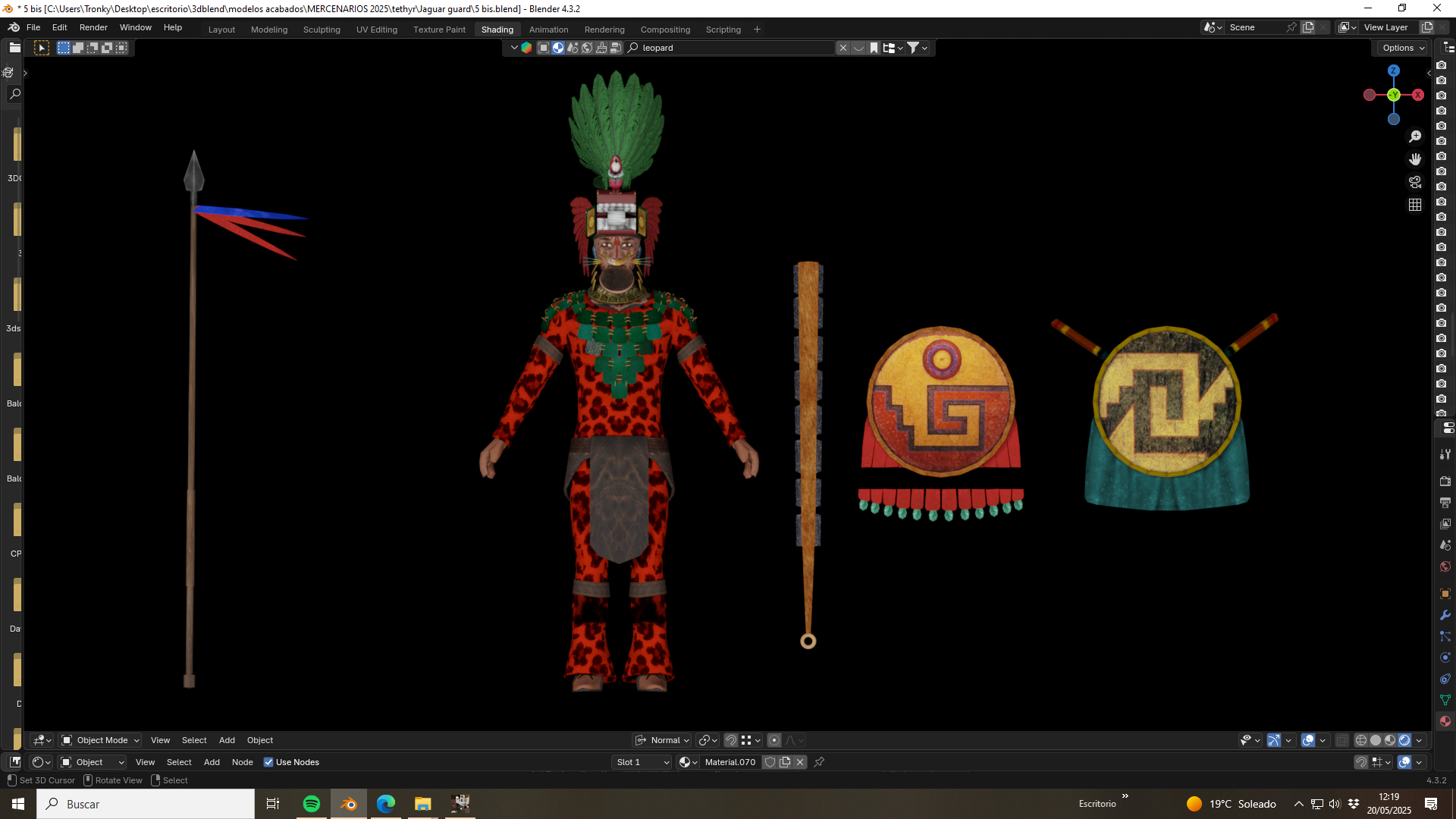
Task: Click the Options button in header
Action: [x=1403, y=48]
